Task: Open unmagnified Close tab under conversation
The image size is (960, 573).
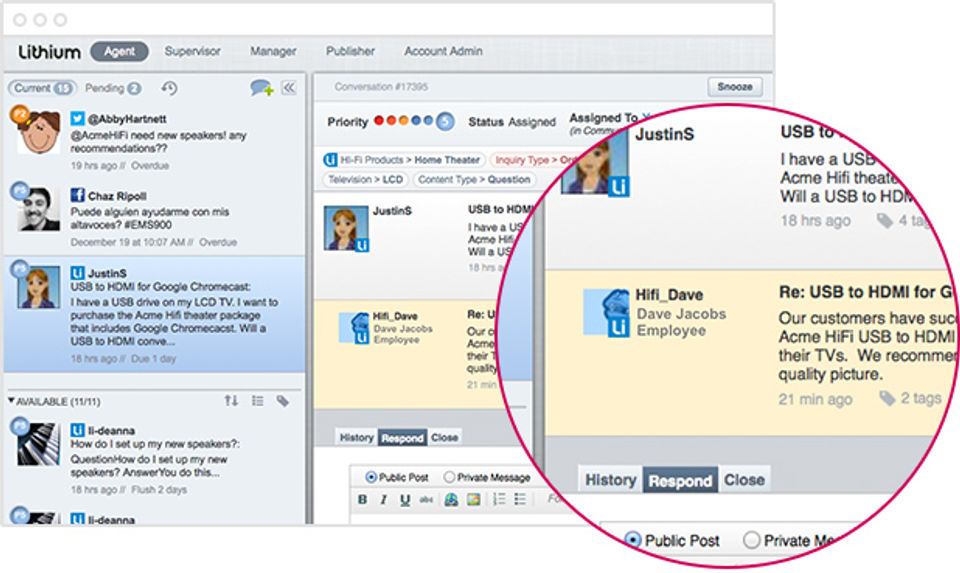Action: (444, 438)
